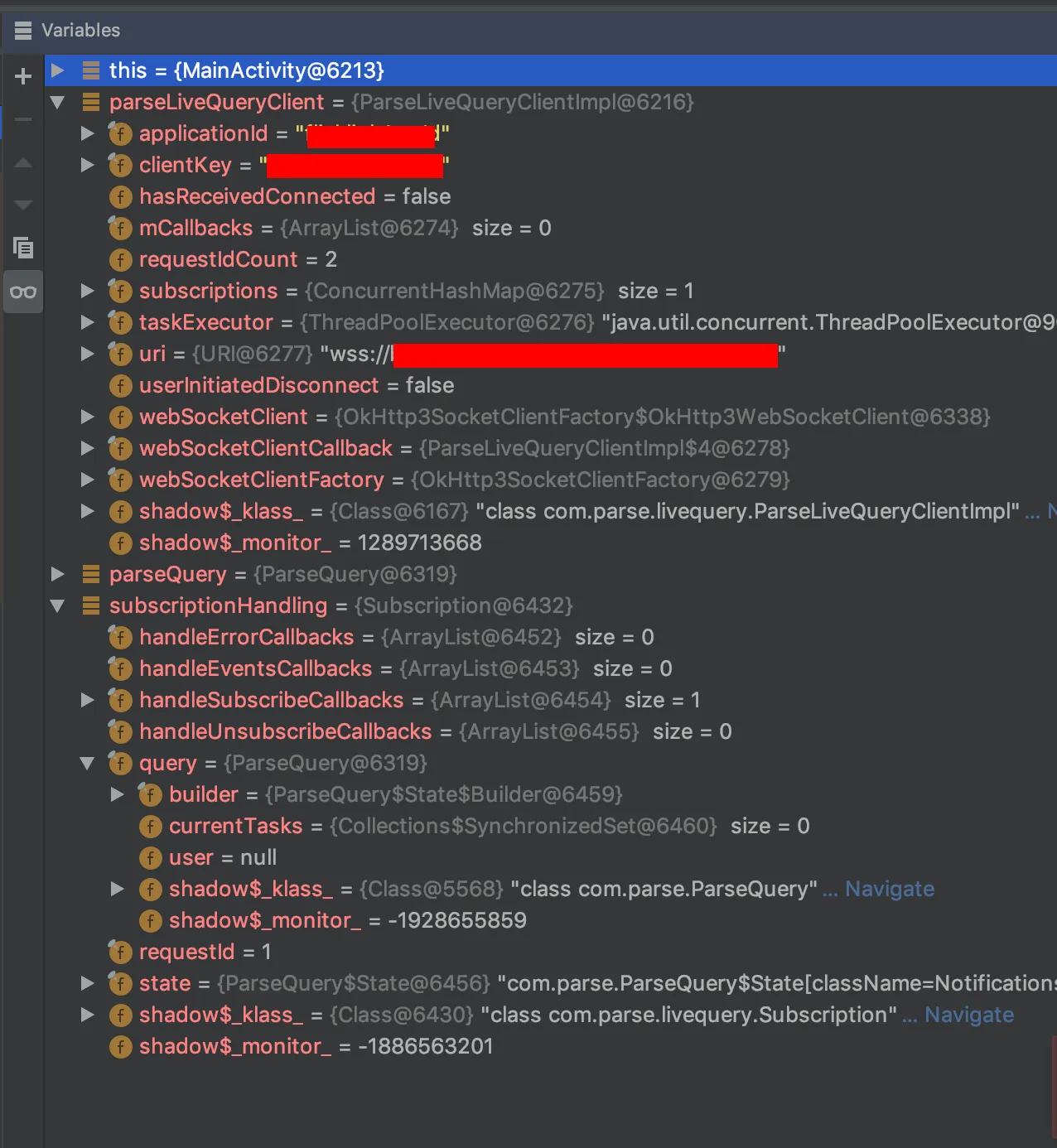Click the field icon of hasReceivedConnected
1057x1148 pixels.
[120, 196]
